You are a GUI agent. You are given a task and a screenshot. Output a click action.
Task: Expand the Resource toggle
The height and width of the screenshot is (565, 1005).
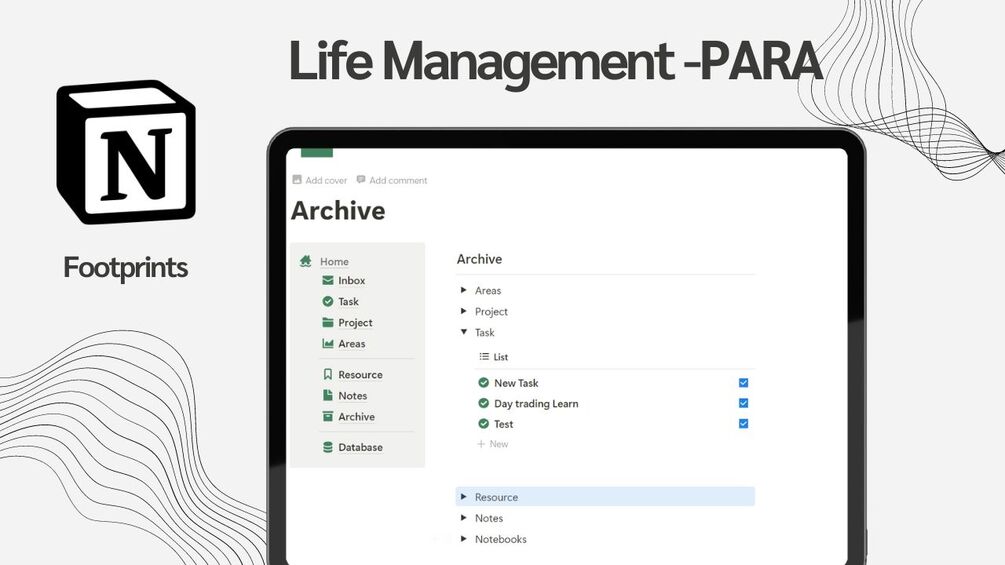[463, 496]
